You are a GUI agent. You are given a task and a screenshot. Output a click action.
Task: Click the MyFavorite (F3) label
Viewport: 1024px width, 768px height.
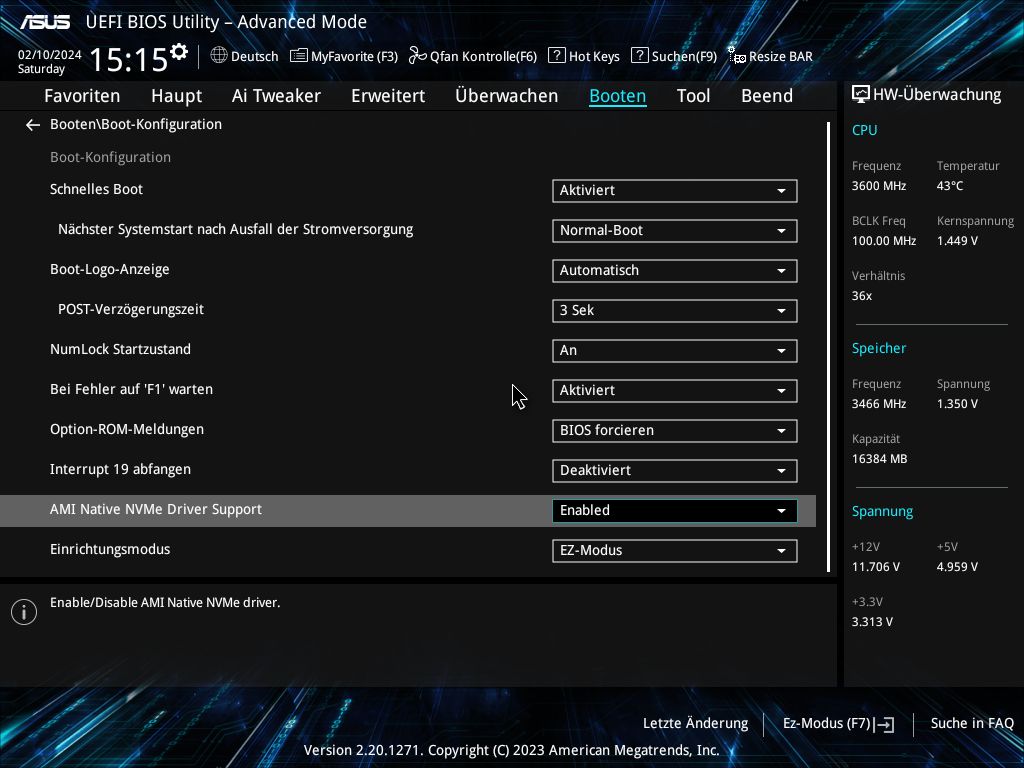click(355, 57)
